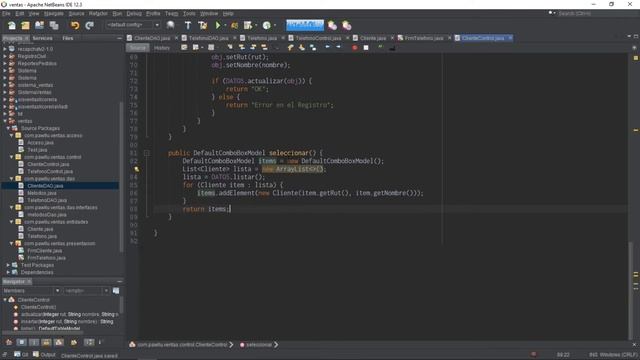Collapse the com.pawllu.ventas.dao package
Viewport: 640px width, 360px height.
pos(11,178)
